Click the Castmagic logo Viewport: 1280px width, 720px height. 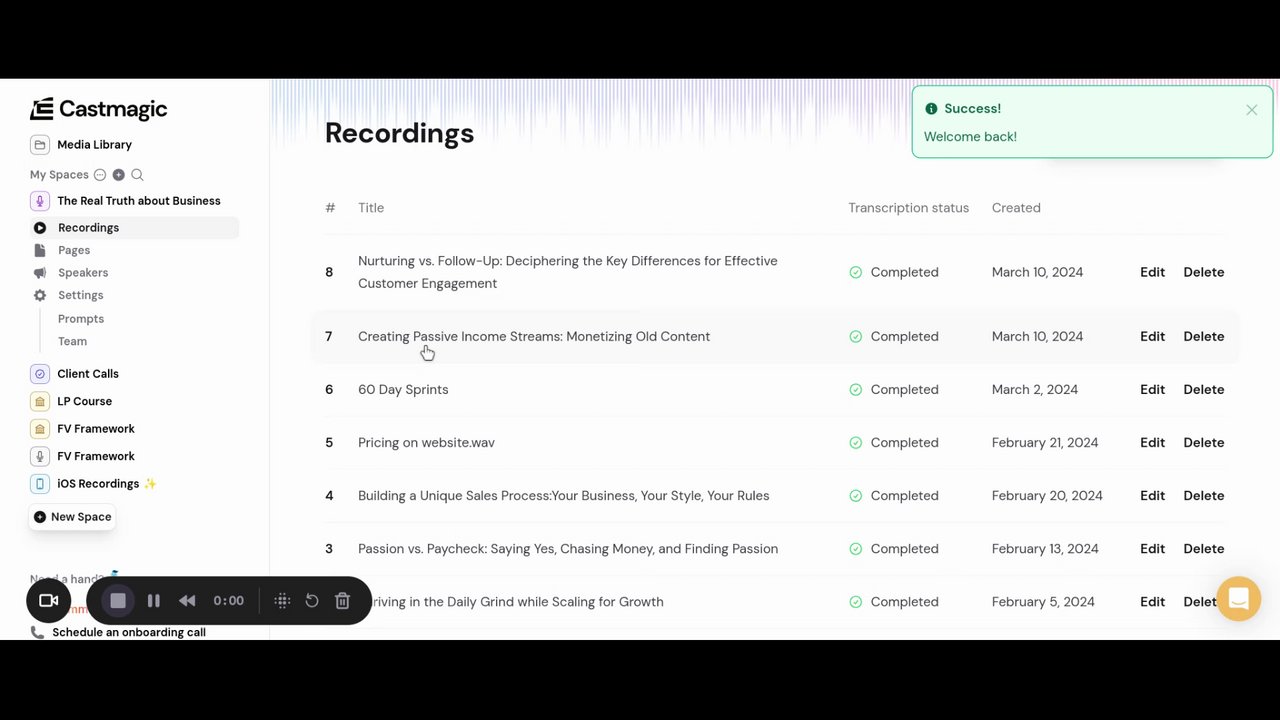coord(99,109)
